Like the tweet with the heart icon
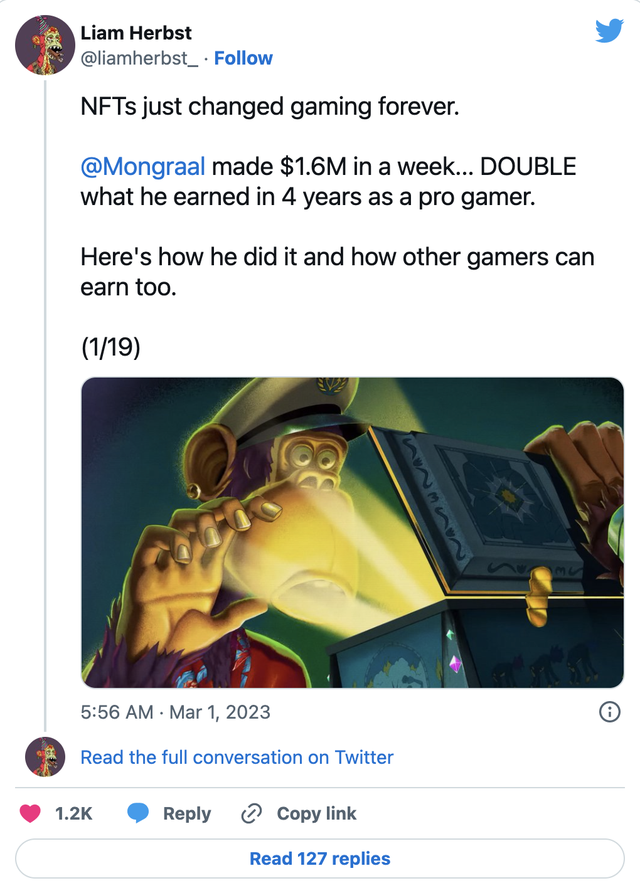This screenshot has height=893, width=640. click(31, 813)
